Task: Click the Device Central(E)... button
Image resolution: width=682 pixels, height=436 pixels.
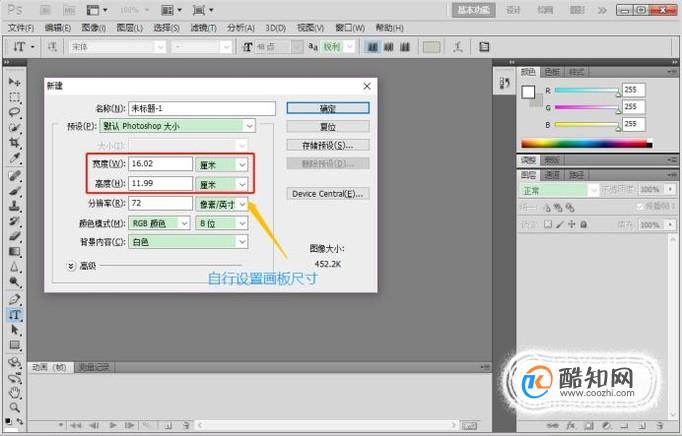Action: pos(328,194)
